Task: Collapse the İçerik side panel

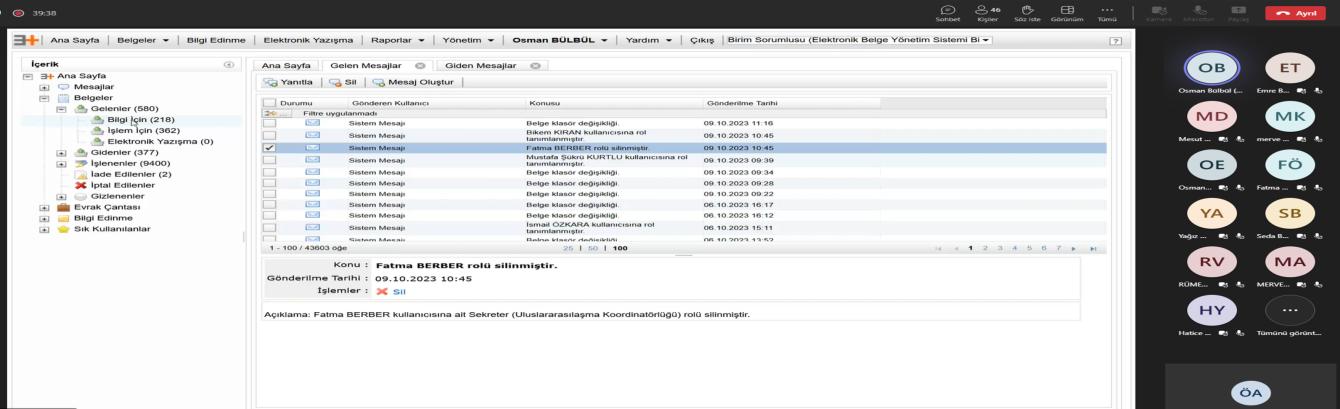Action: [229, 64]
